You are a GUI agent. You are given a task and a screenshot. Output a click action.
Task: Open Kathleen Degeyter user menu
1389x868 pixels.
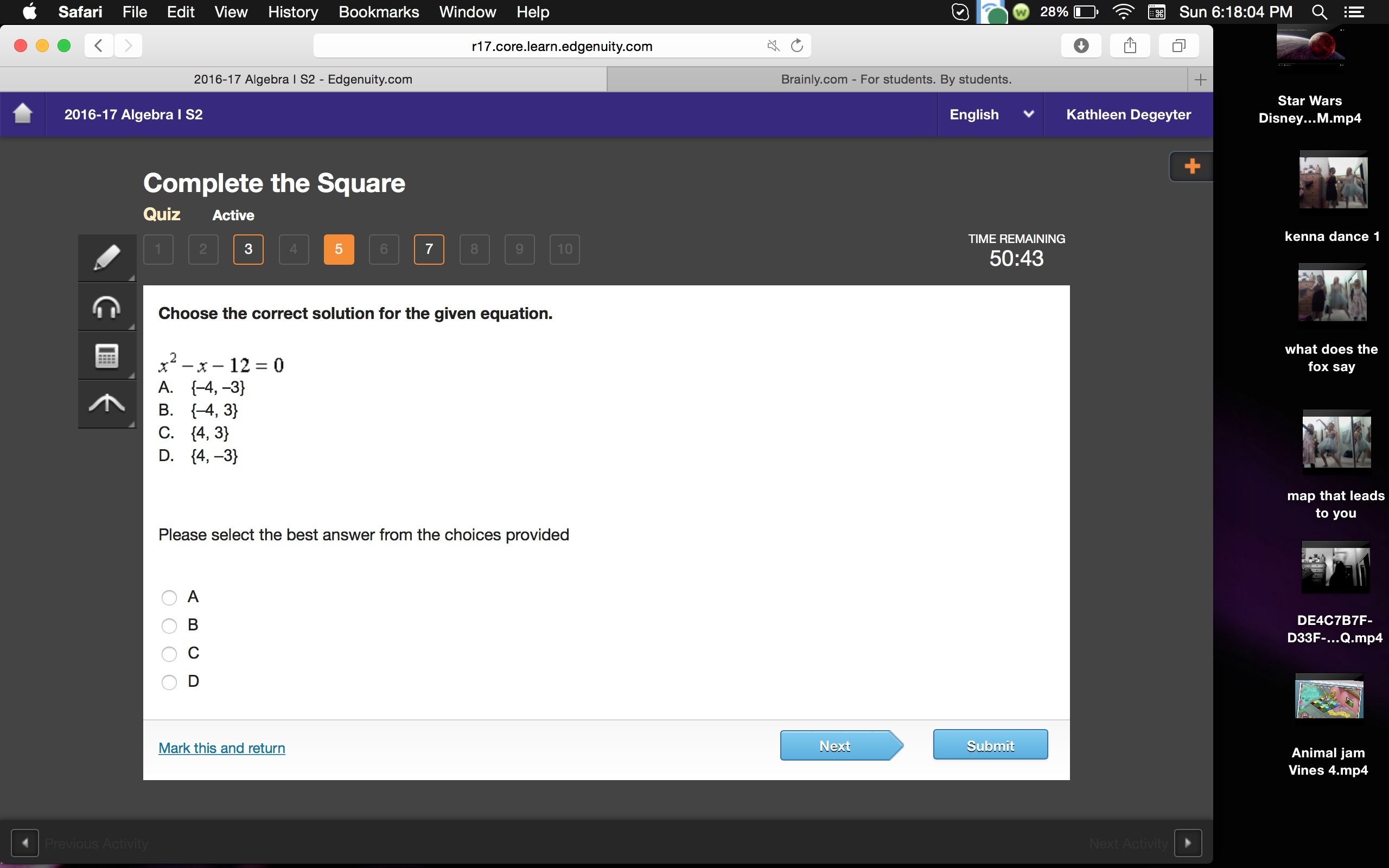pos(1128,114)
